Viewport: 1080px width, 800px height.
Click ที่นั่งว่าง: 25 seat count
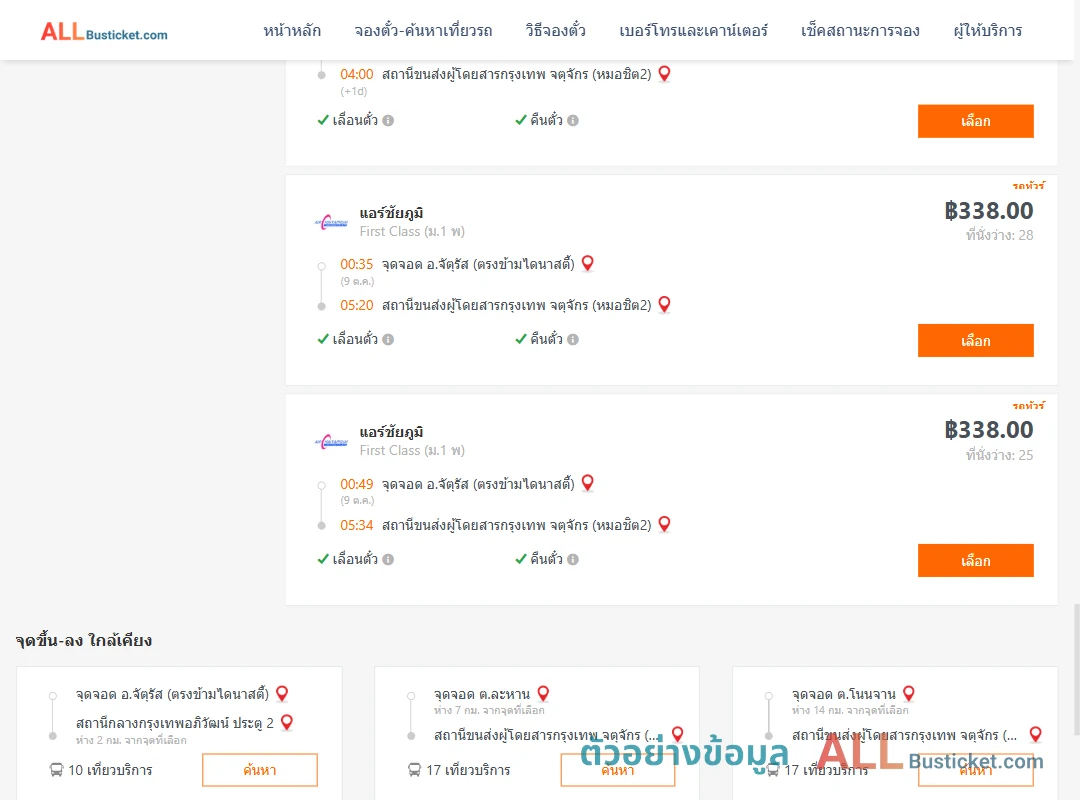click(x=999, y=455)
